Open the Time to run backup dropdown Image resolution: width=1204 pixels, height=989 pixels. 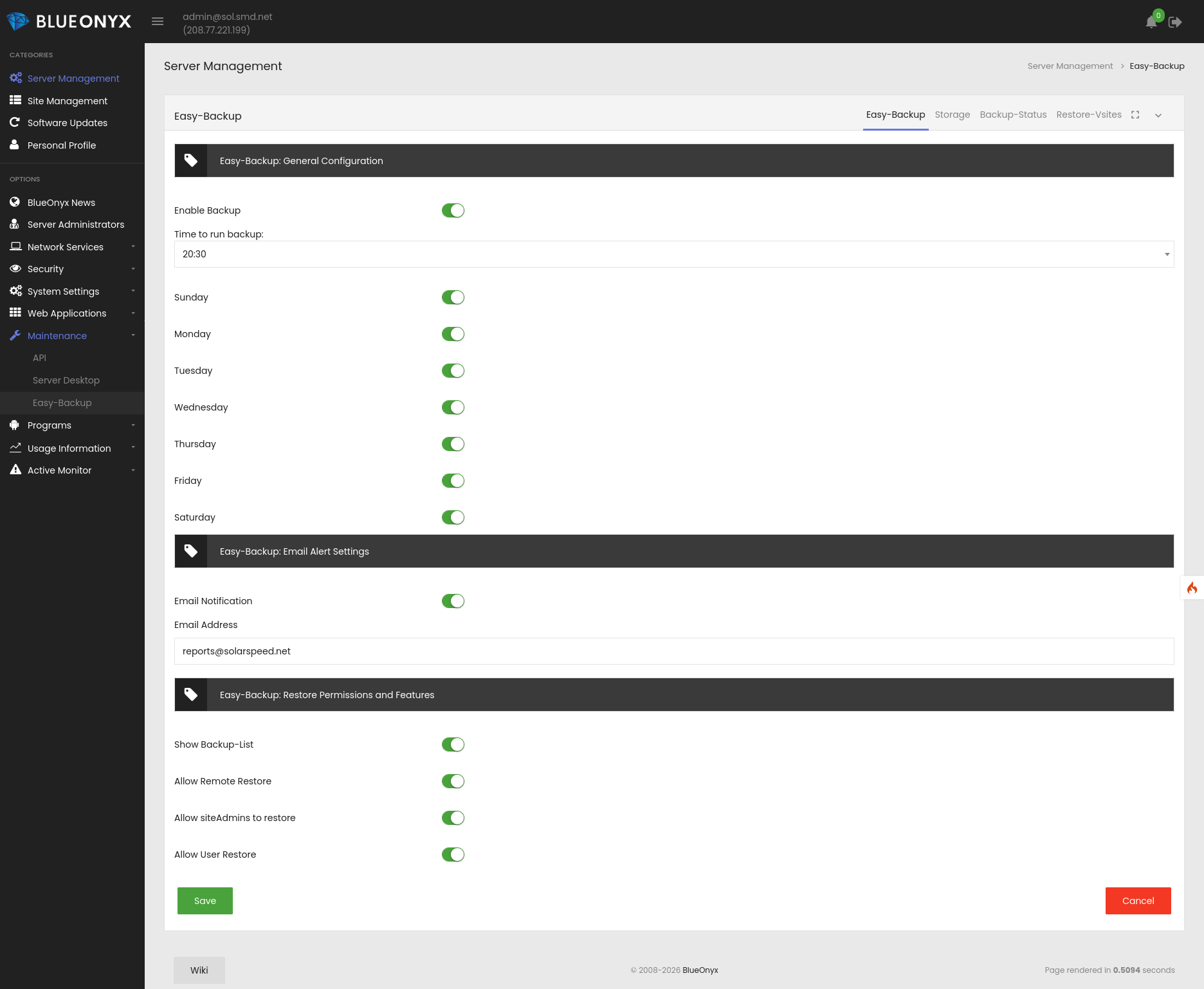pyautogui.click(x=673, y=254)
